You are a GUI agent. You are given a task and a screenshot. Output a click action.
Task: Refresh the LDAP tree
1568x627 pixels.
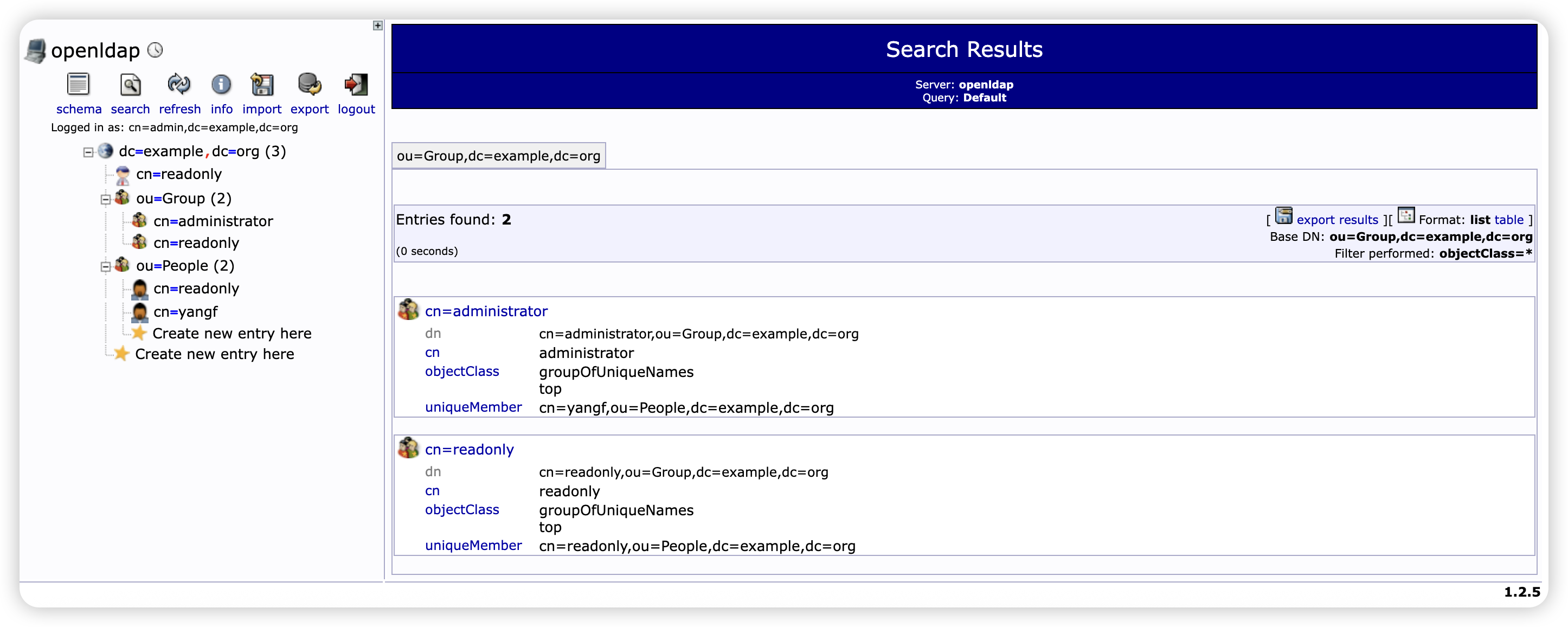(178, 85)
